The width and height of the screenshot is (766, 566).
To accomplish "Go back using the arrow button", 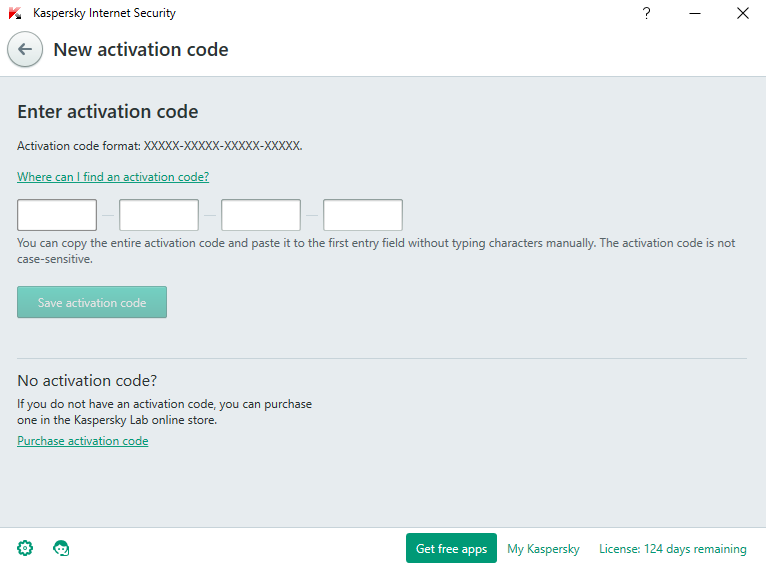I will coord(25,49).
